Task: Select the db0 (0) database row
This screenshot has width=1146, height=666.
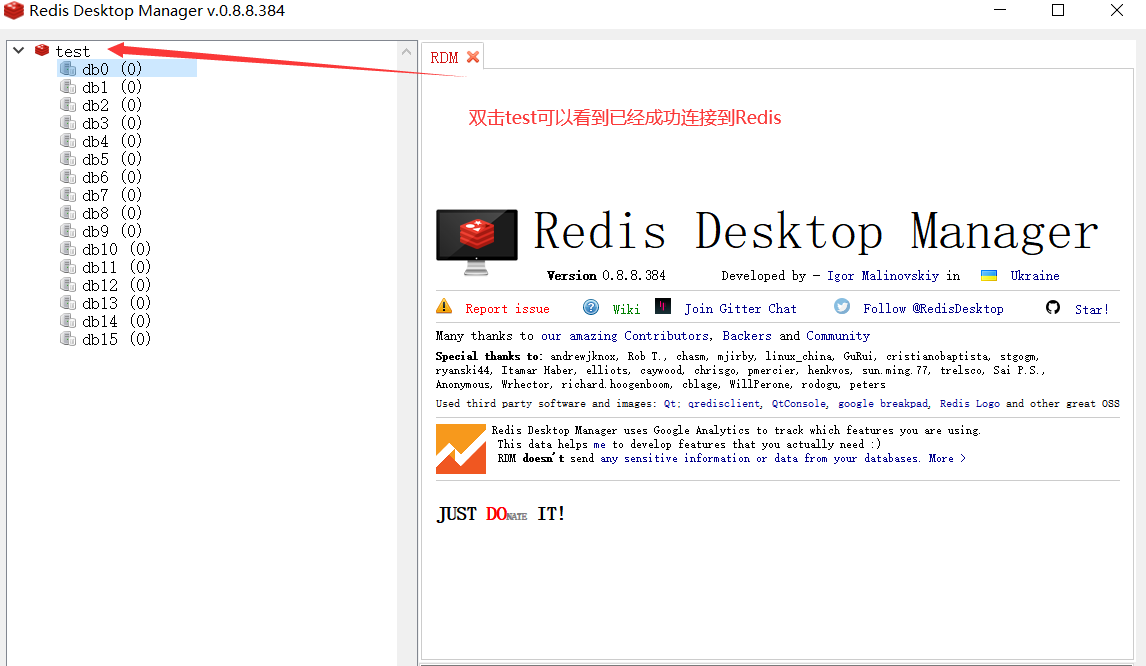Action: click(x=126, y=69)
